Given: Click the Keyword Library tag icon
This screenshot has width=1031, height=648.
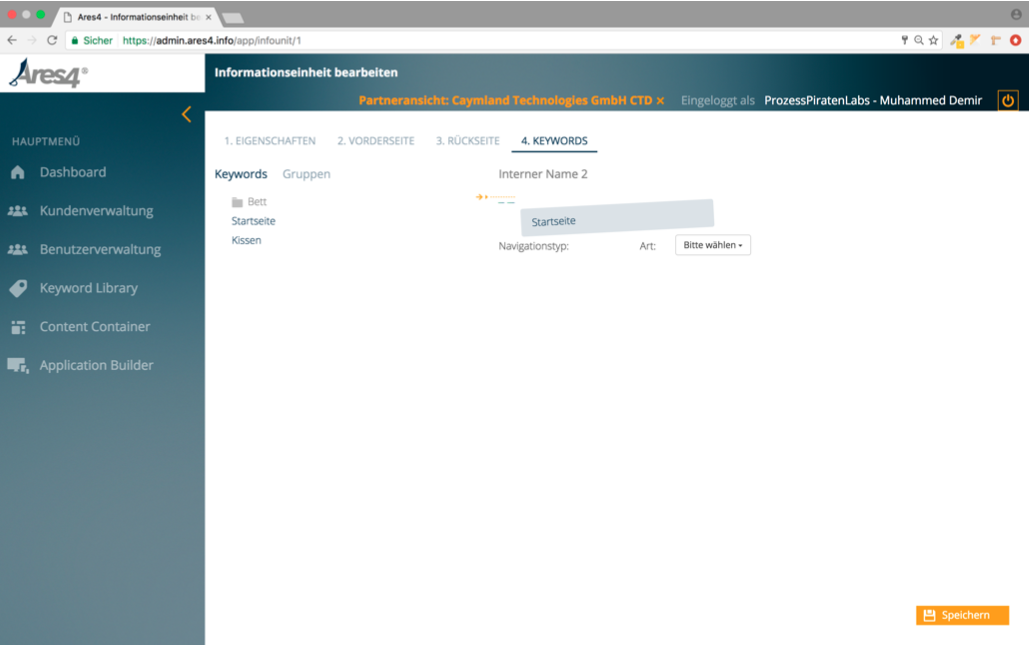Looking at the screenshot, I should pos(18,288).
